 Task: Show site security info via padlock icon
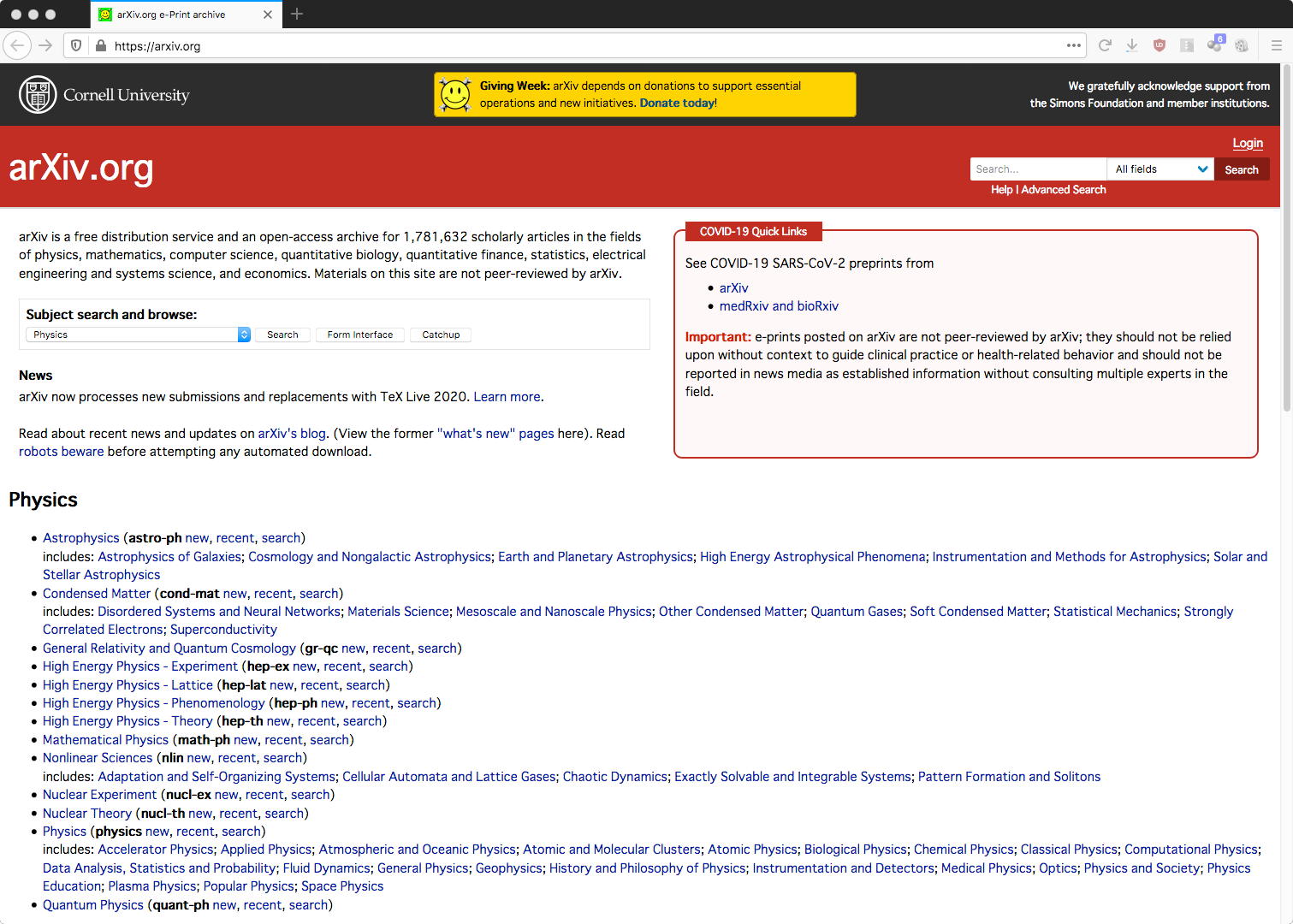pyautogui.click(x=100, y=46)
